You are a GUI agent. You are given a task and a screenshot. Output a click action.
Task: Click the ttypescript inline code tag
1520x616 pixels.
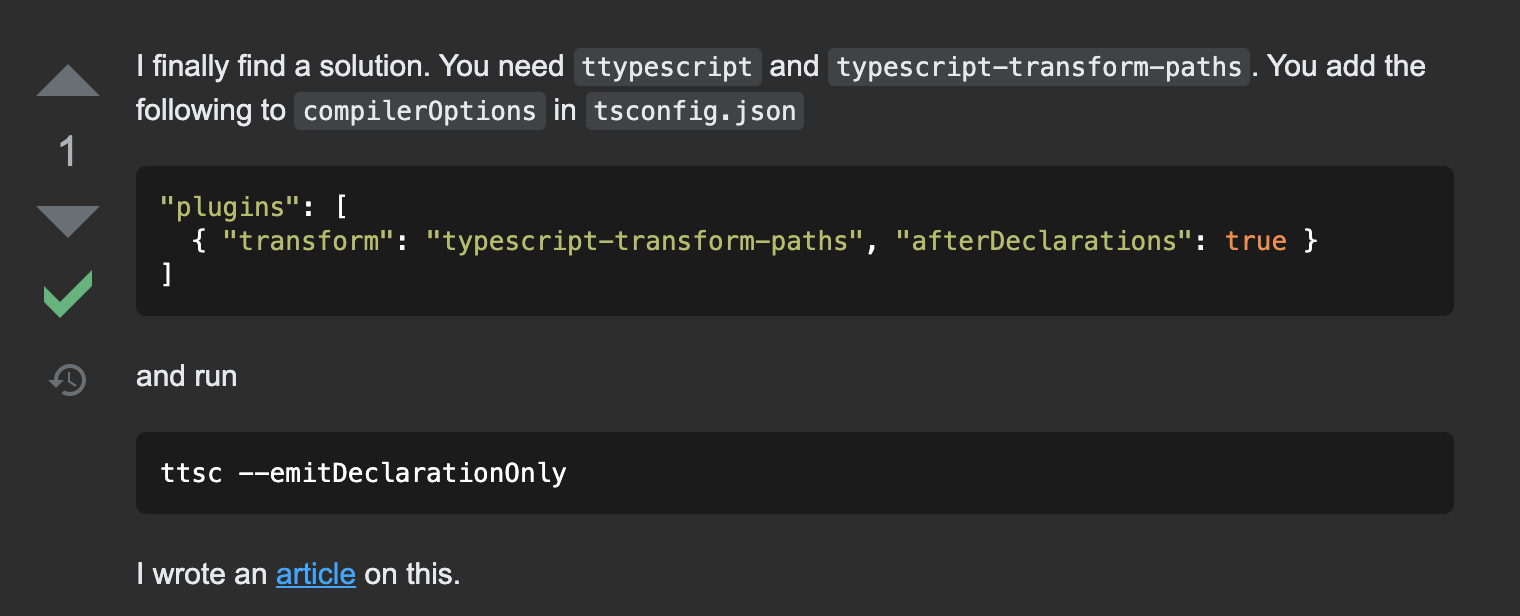coord(667,67)
